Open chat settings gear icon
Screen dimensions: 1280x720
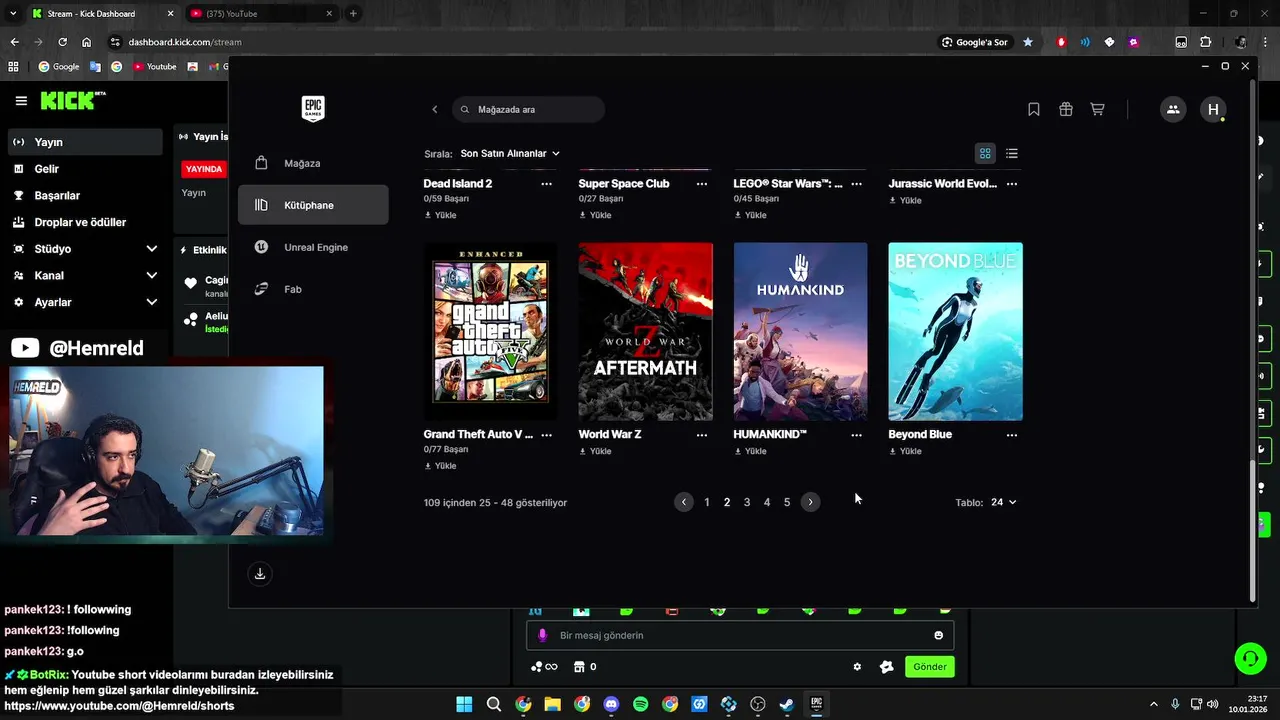click(857, 667)
